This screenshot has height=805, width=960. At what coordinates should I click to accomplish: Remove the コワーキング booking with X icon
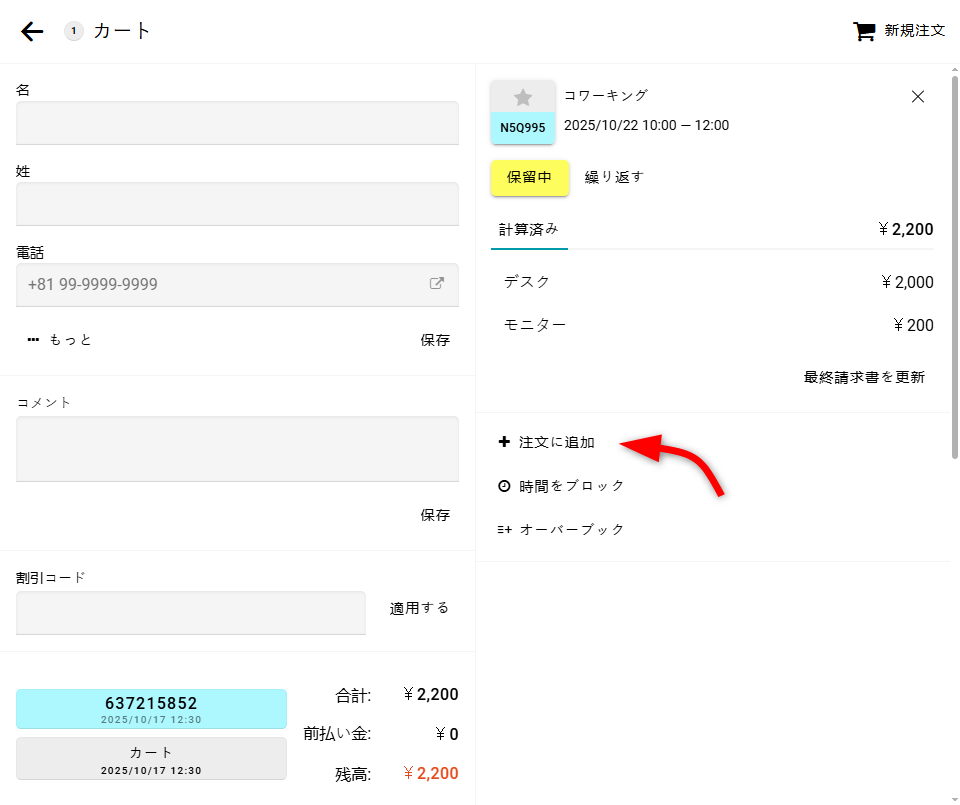coord(918,97)
